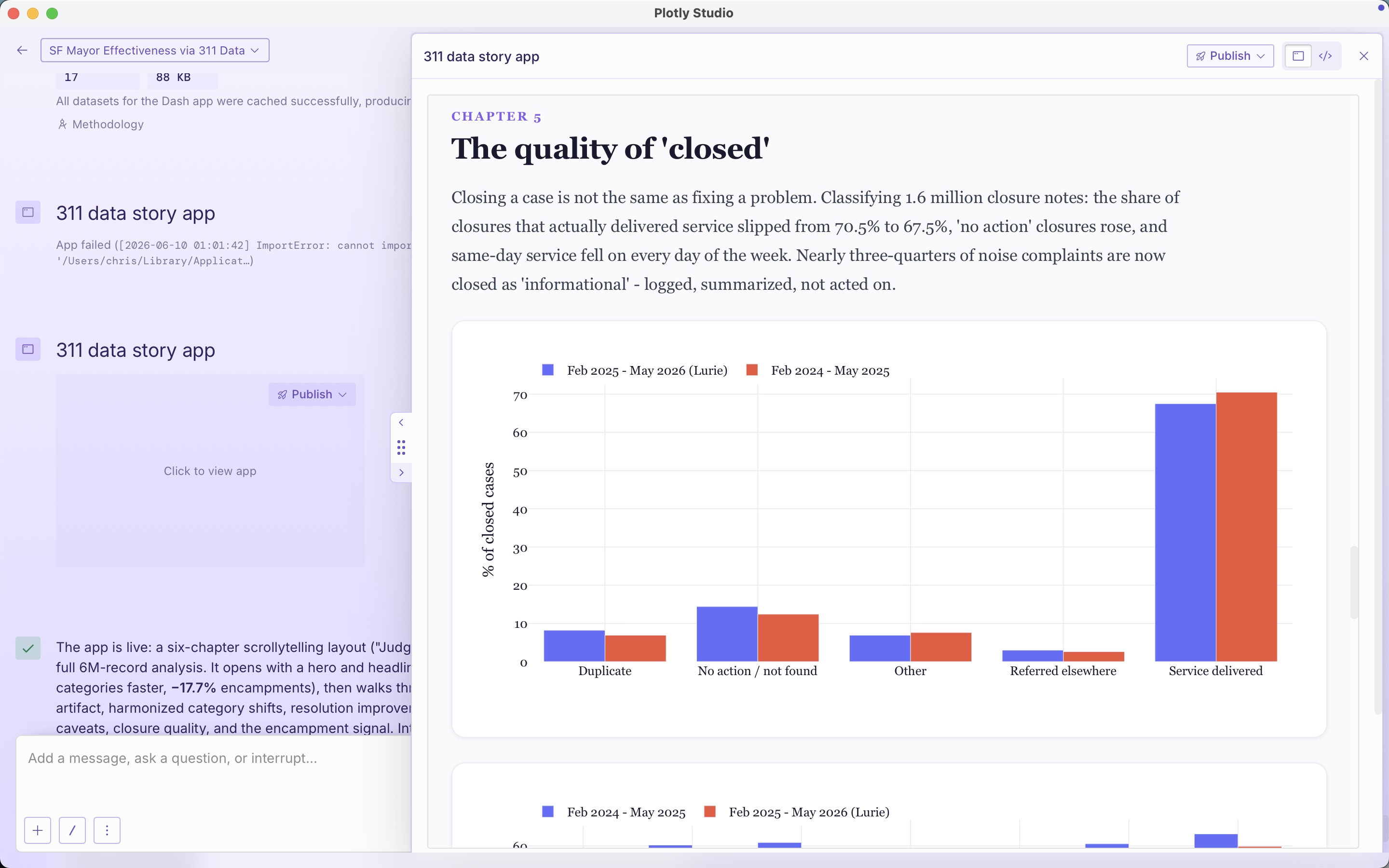Click the blue Service delivered bar
Viewport: 1389px width, 868px height.
click(x=1185, y=532)
